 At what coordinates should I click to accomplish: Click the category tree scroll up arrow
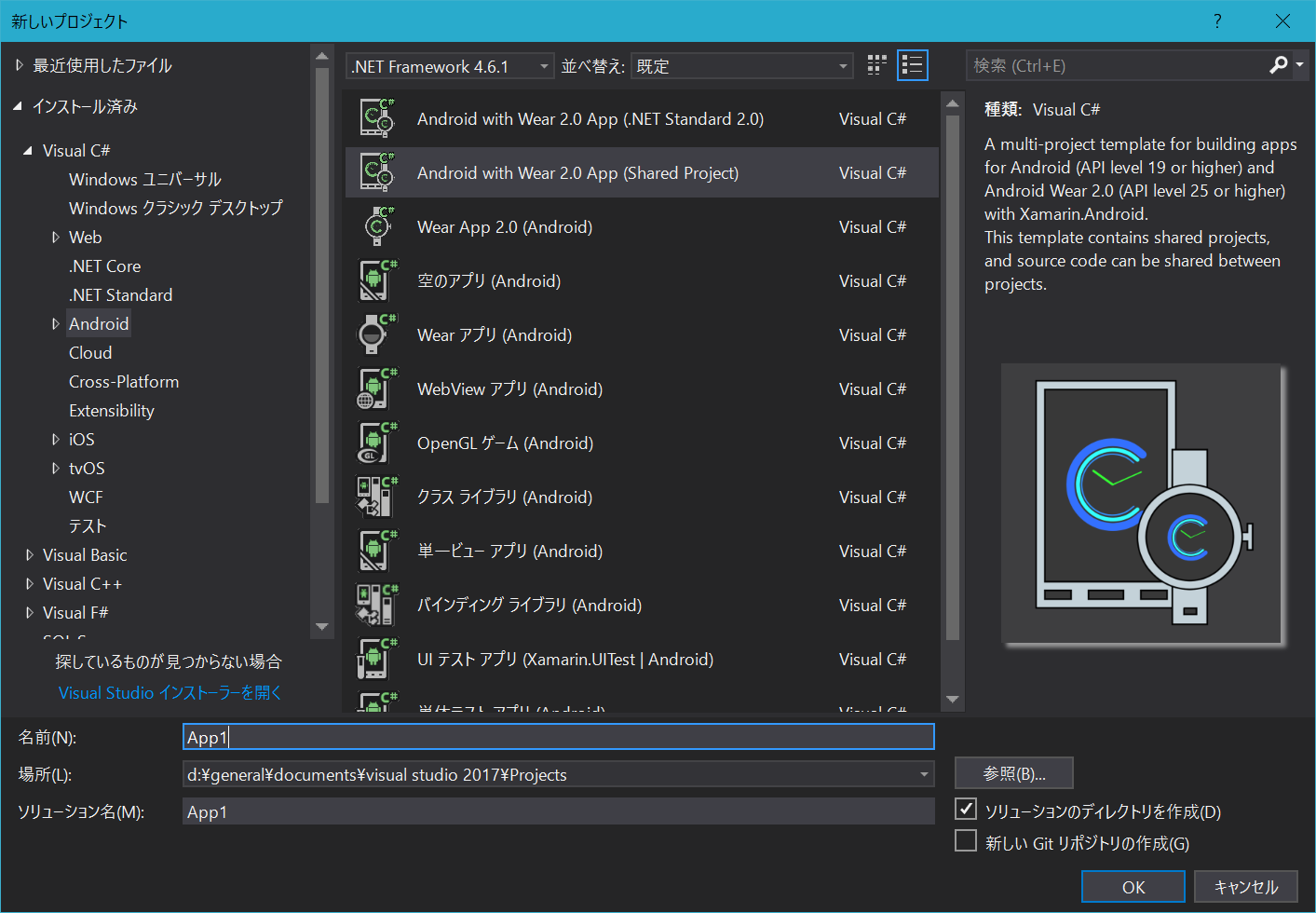(322, 56)
